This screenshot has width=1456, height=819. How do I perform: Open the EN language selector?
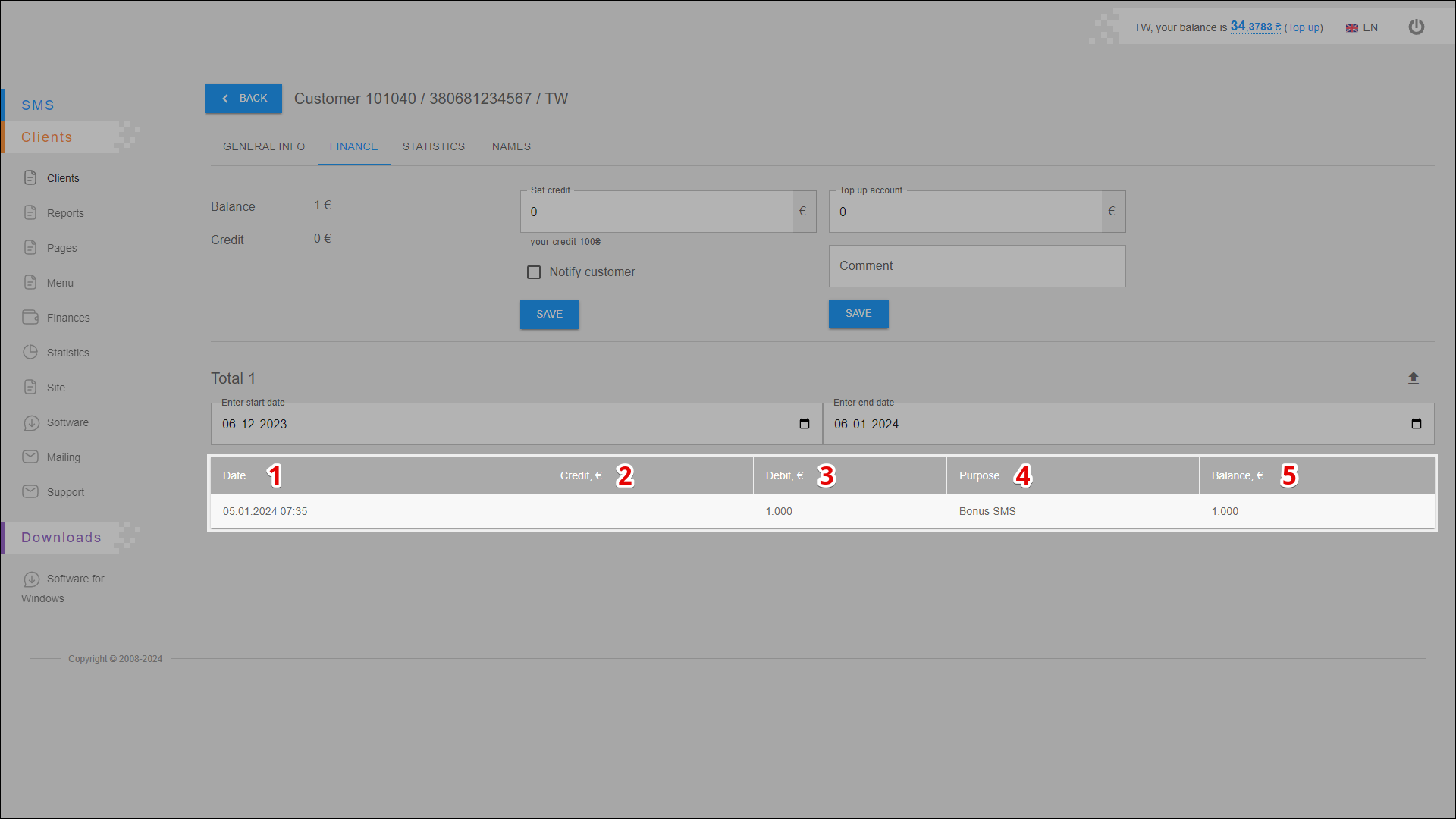[x=1362, y=27]
